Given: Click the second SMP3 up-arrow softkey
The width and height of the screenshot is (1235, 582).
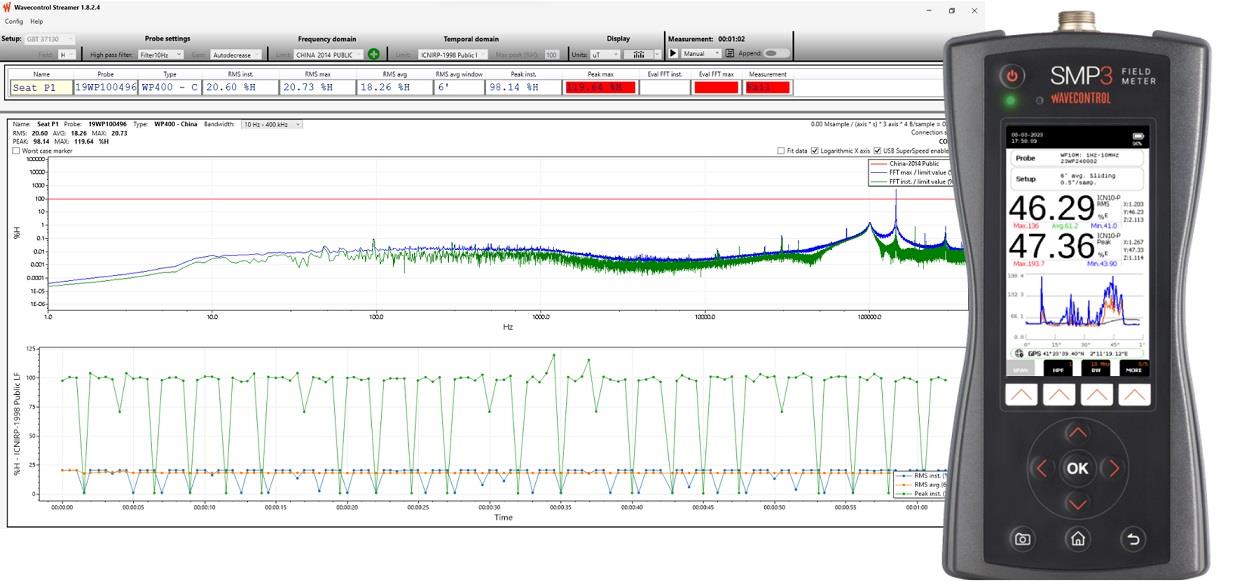Looking at the screenshot, I should point(1059,396).
